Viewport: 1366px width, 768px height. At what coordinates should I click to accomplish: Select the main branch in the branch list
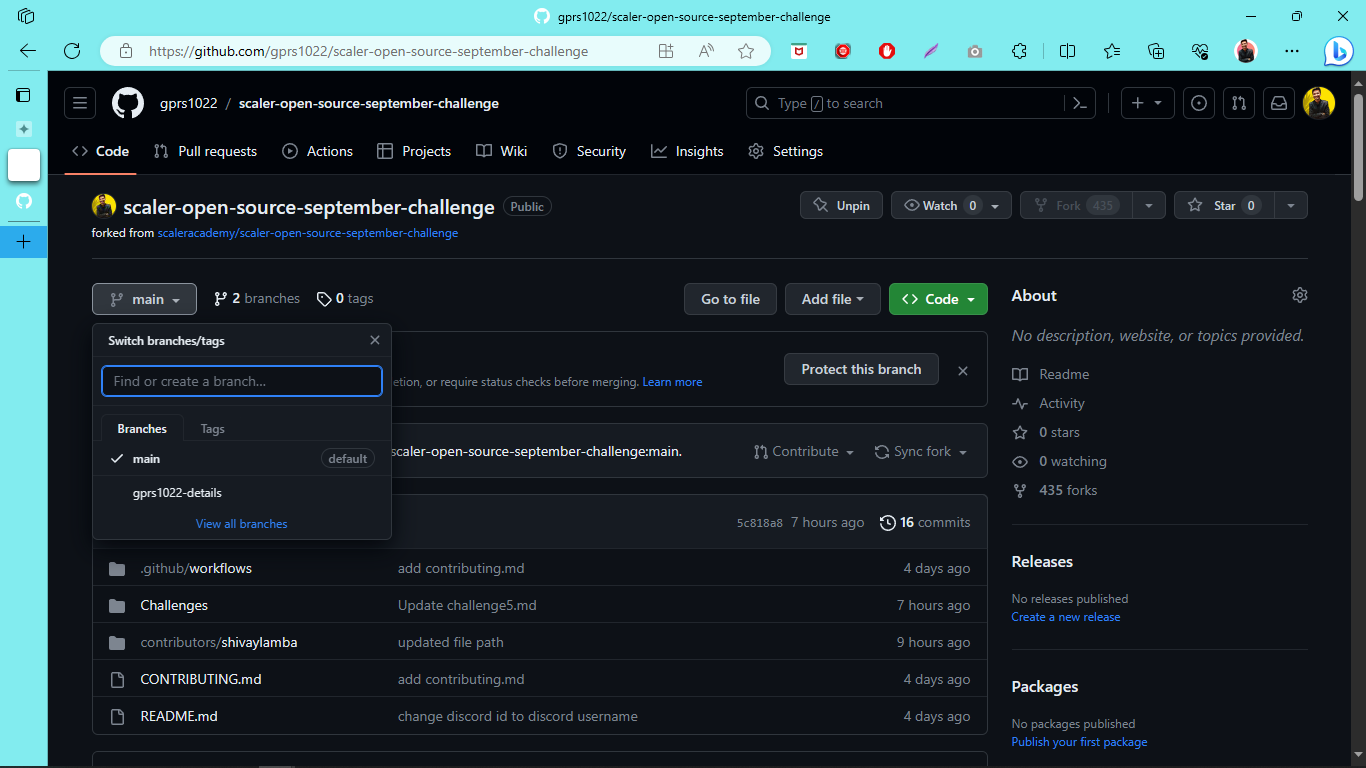147,458
